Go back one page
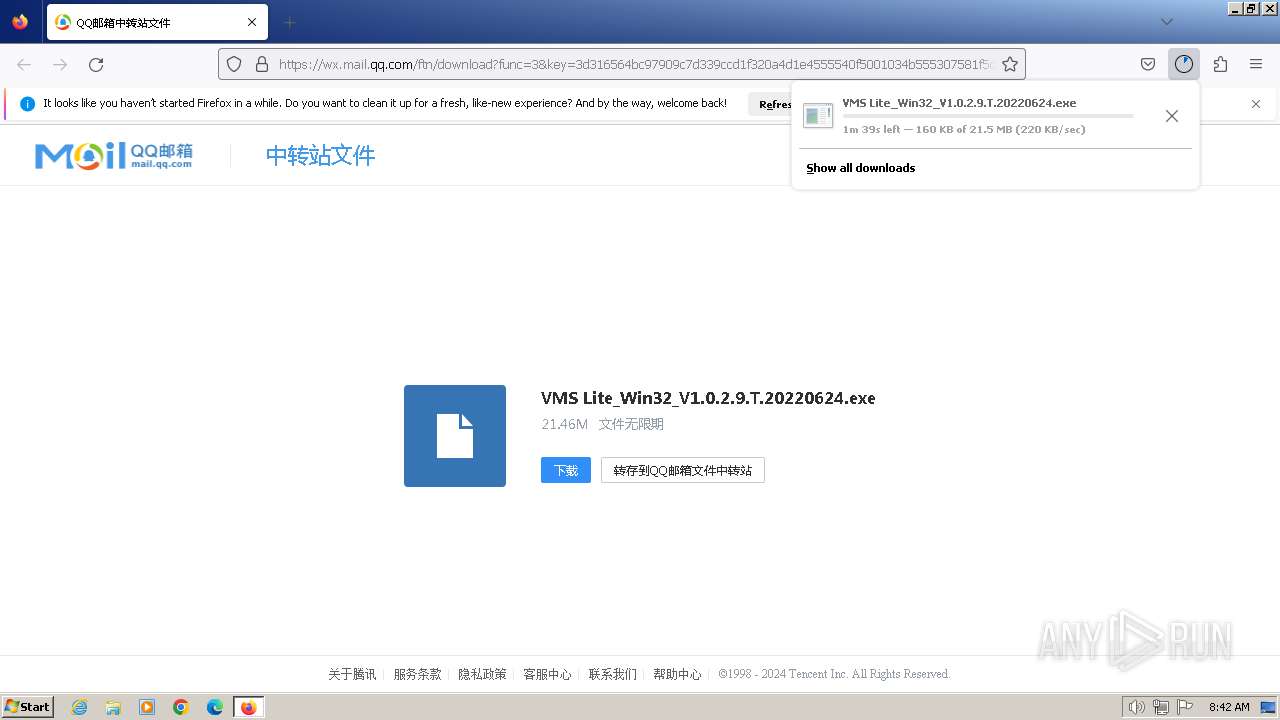The height and width of the screenshot is (720, 1280). point(24,64)
